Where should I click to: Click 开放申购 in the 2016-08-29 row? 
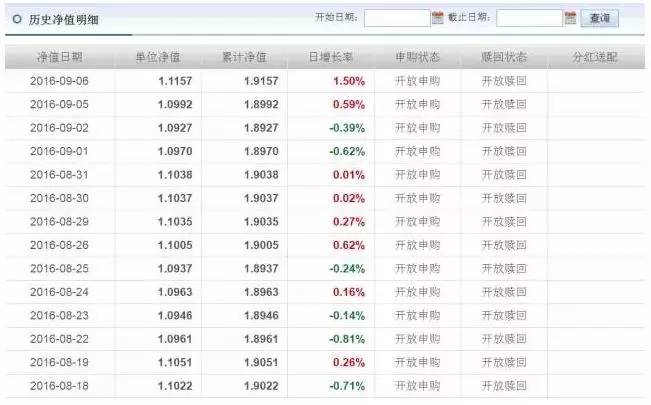417,222
